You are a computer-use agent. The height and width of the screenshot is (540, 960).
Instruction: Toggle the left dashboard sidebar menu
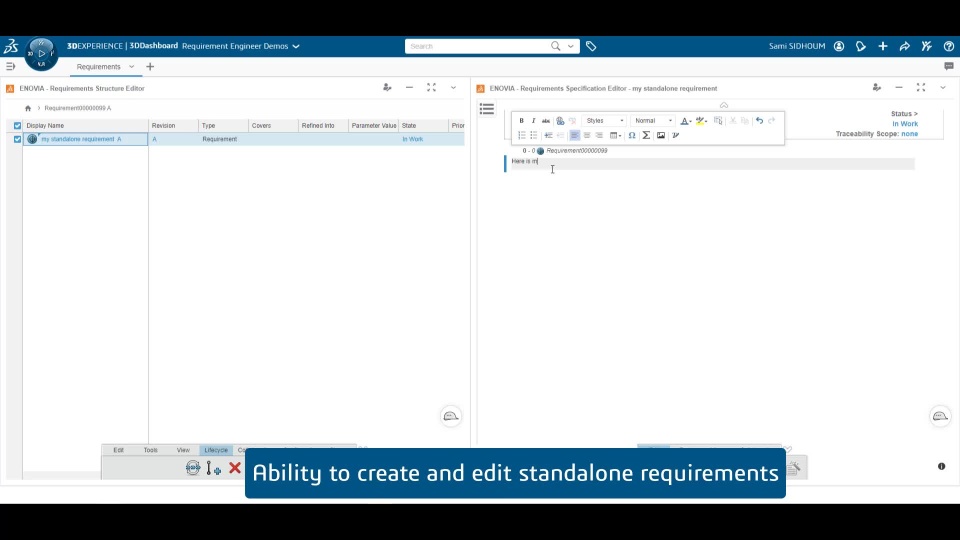tap(10, 66)
